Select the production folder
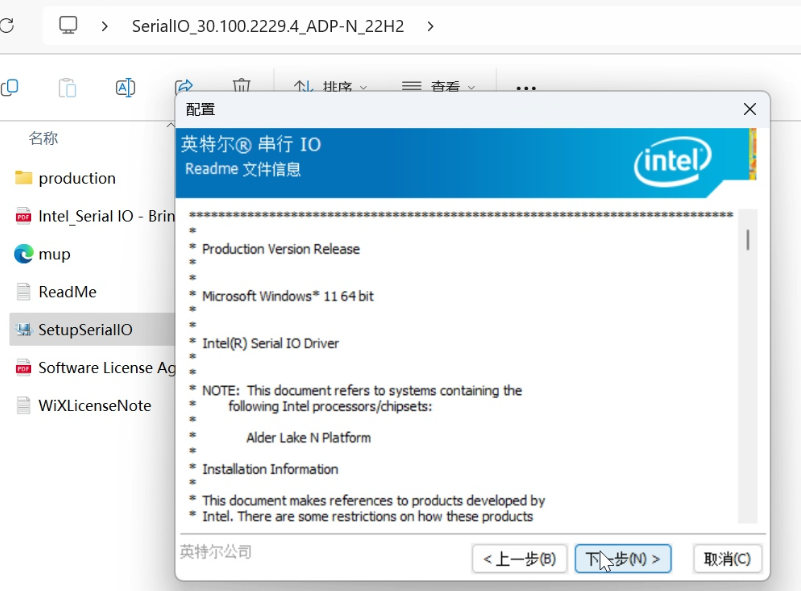Screen dimensions: 801x591 pos(77,178)
